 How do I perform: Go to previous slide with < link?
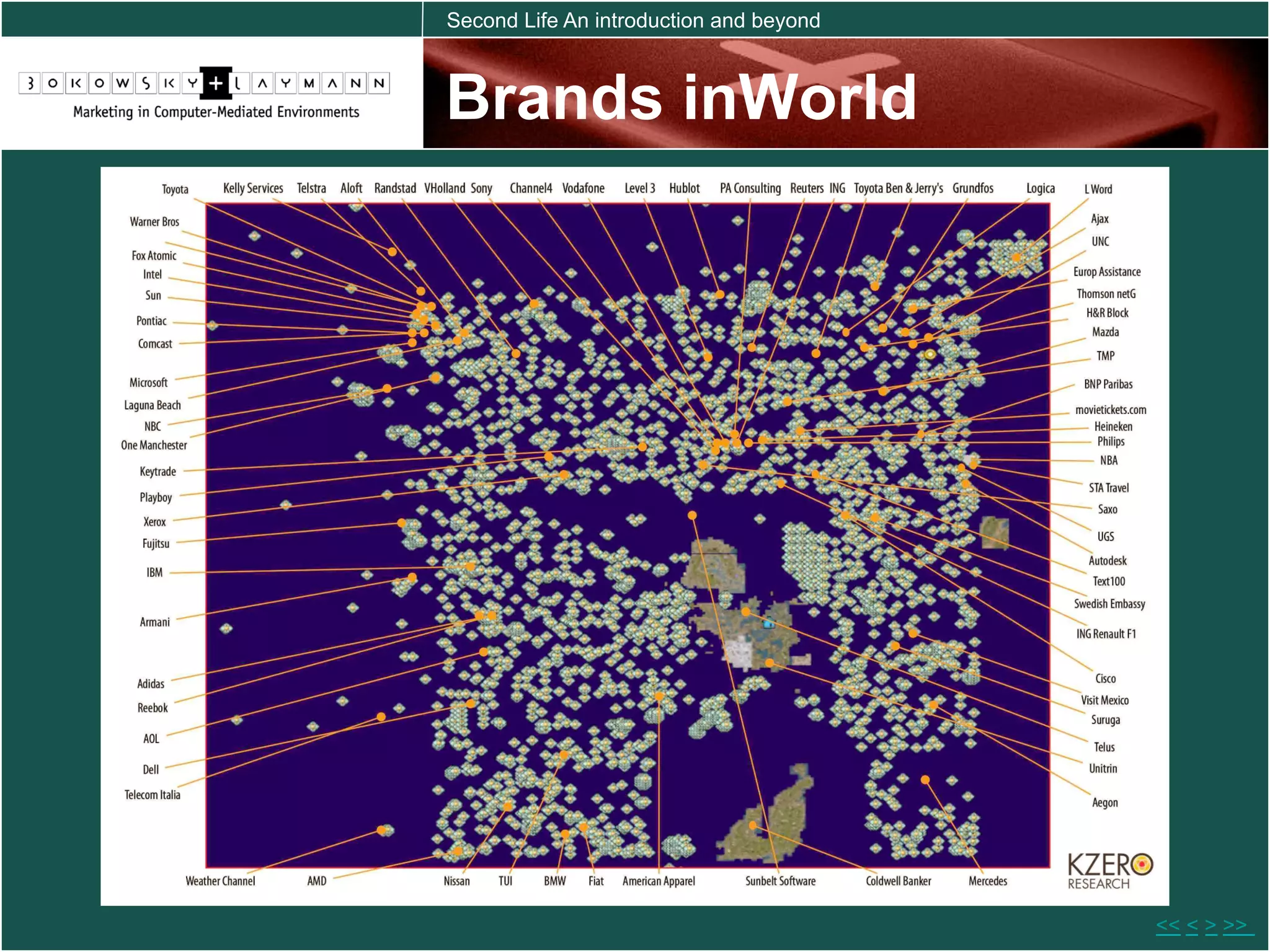(1192, 925)
